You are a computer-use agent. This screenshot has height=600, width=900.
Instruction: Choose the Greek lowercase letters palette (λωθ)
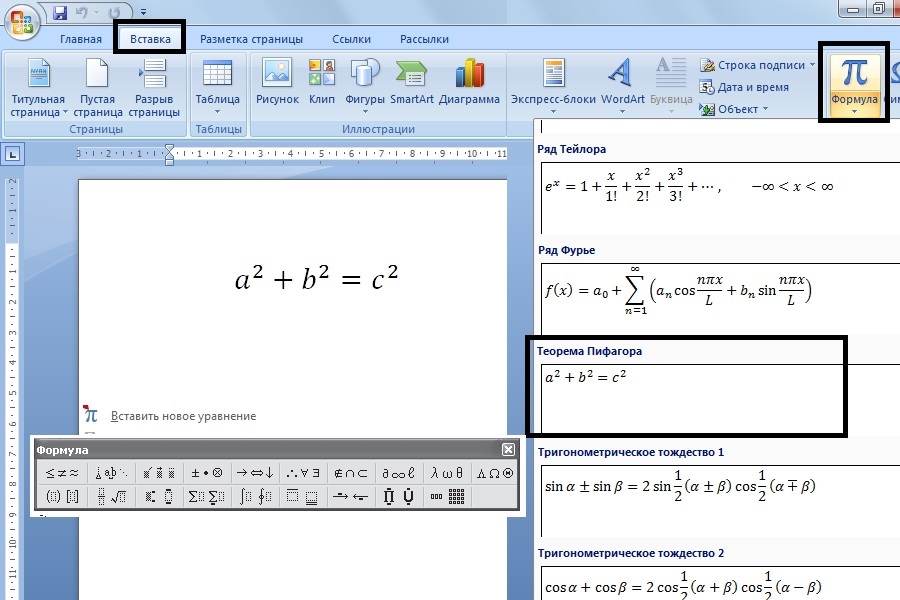pos(446,473)
